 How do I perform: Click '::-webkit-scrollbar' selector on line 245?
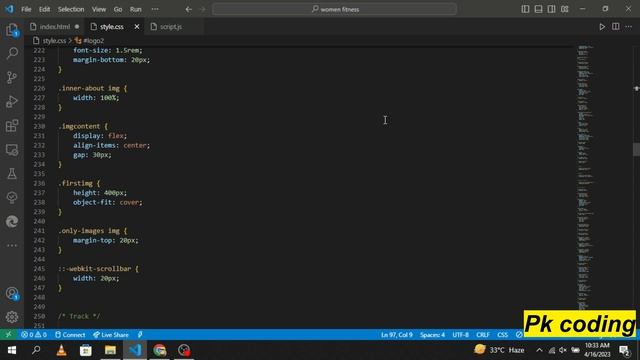(x=95, y=269)
